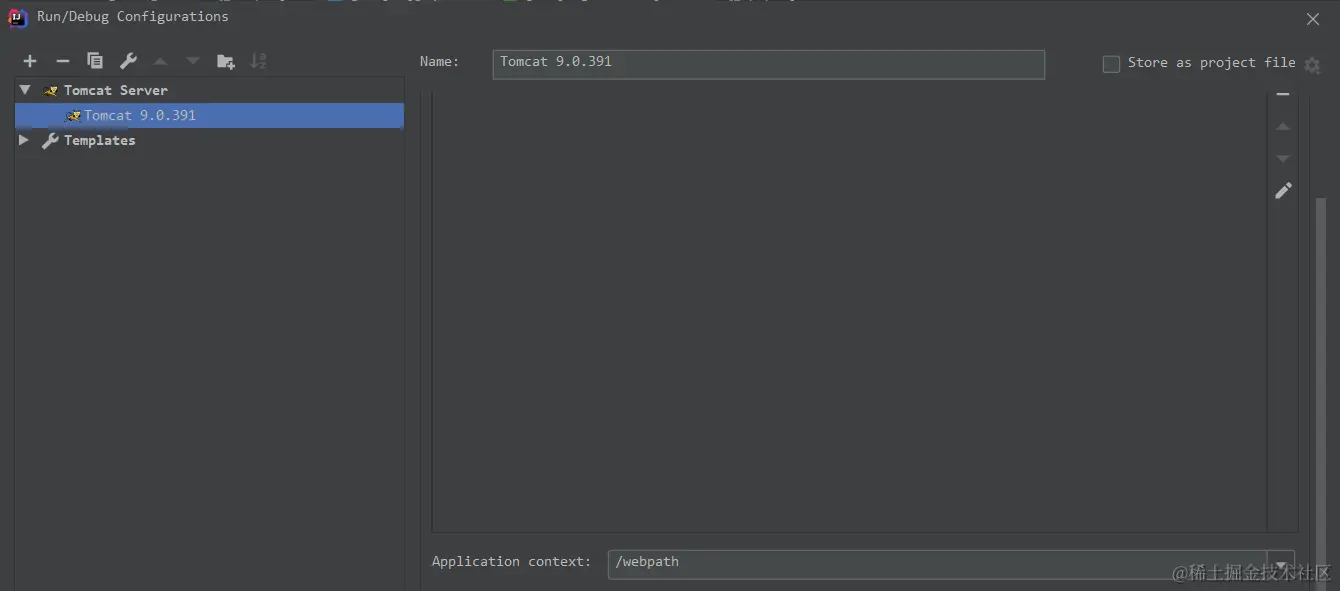Close the Run/Debug Configurations dialog
Viewport: 1340px width, 591px height.
tap(1313, 18)
